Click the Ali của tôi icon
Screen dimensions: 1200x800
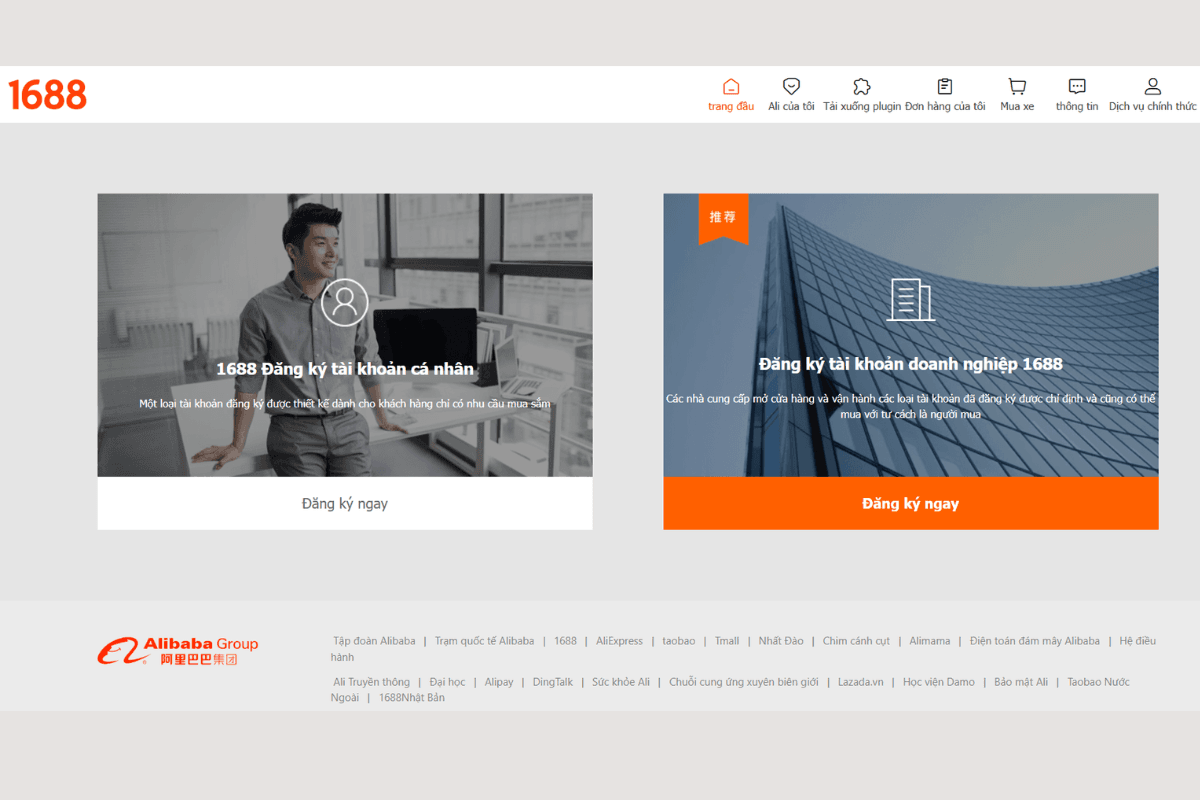click(791, 87)
